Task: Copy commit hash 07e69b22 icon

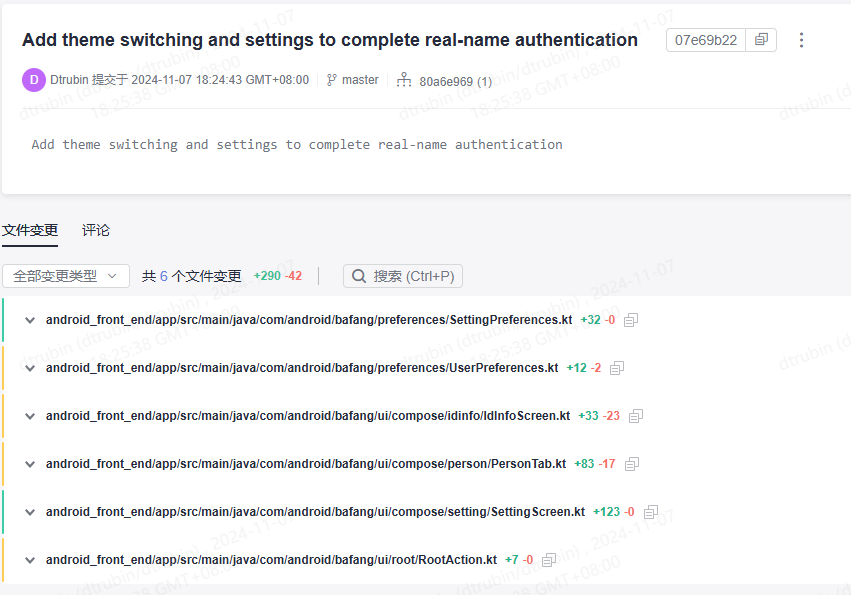Action: point(761,40)
